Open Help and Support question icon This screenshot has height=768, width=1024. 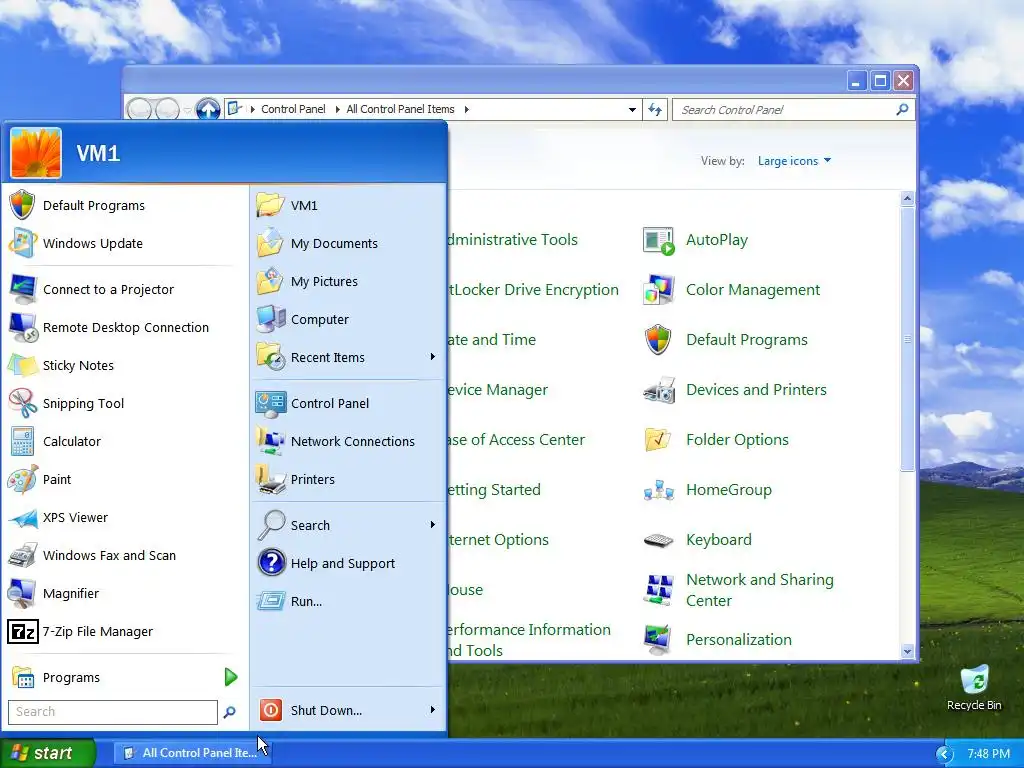pyautogui.click(x=270, y=563)
